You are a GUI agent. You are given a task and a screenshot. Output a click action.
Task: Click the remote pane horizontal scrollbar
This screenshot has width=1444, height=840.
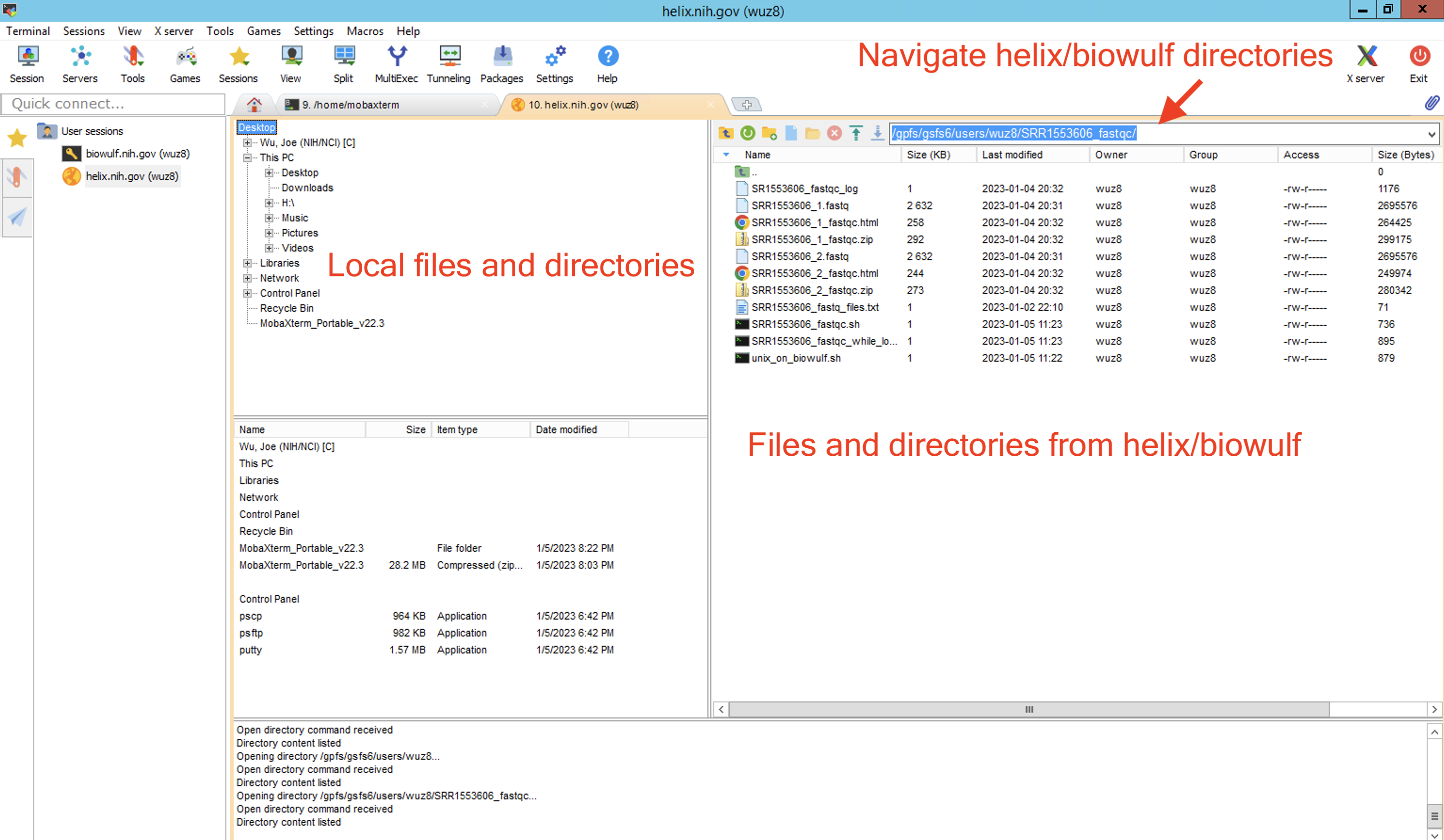tap(1028, 710)
